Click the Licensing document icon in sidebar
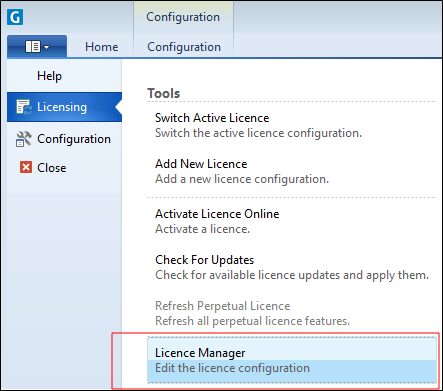443x391 pixels. coord(24,107)
